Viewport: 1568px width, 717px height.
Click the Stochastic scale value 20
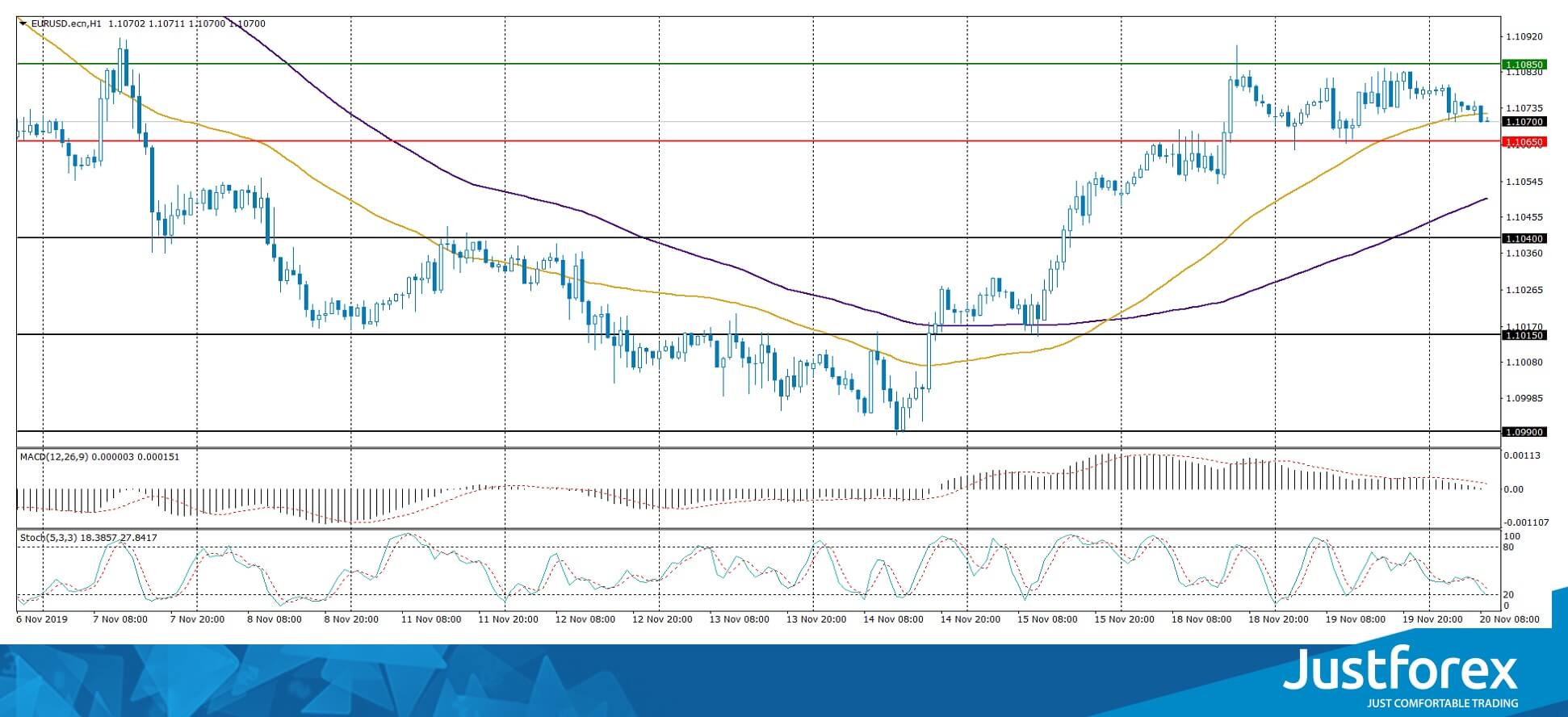click(x=1510, y=595)
